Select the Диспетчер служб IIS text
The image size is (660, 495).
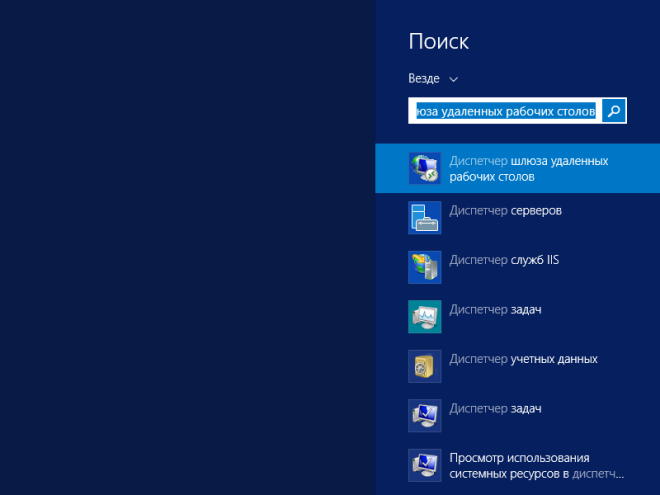coord(504,260)
